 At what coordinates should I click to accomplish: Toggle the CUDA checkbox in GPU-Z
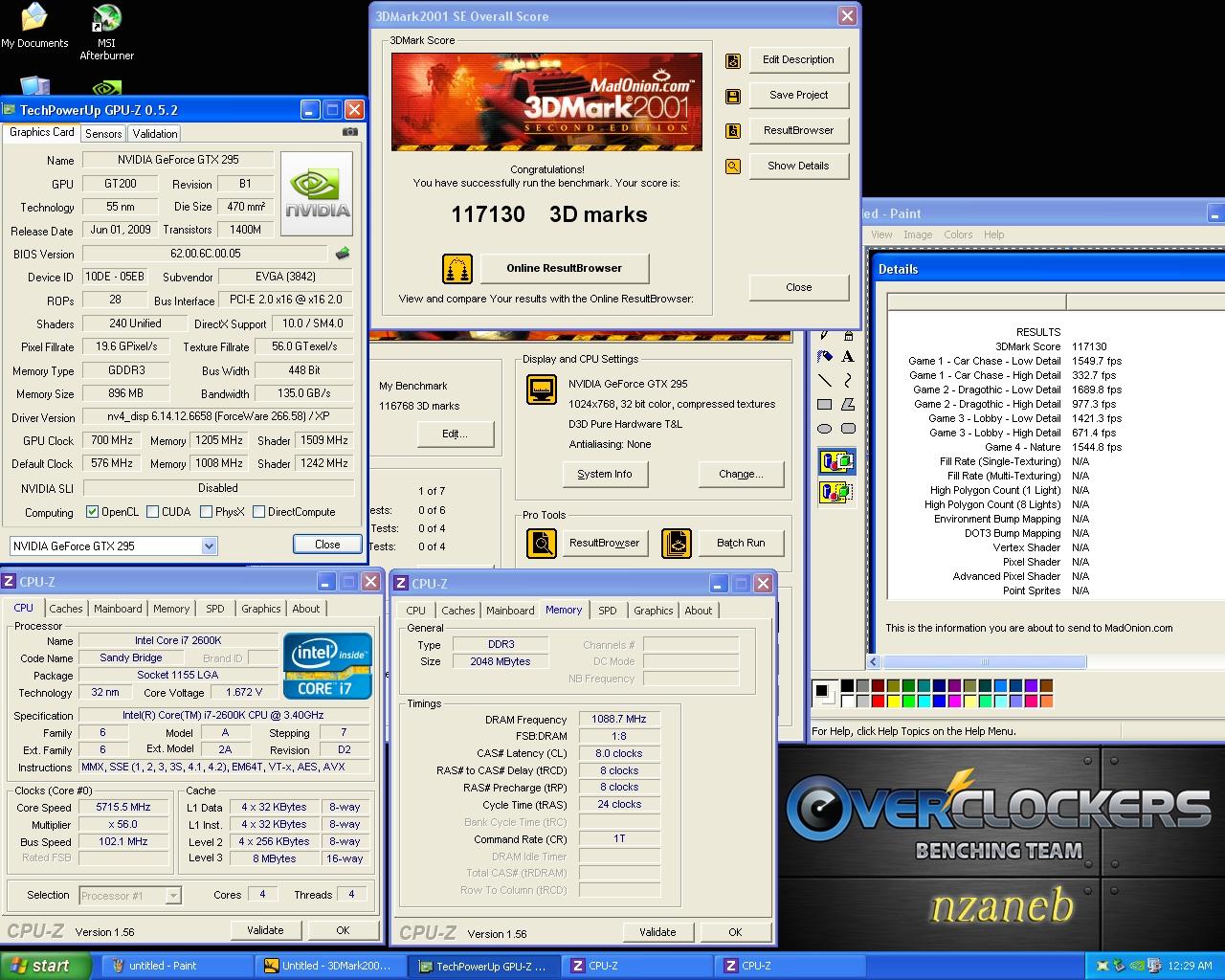tap(152, 512)
